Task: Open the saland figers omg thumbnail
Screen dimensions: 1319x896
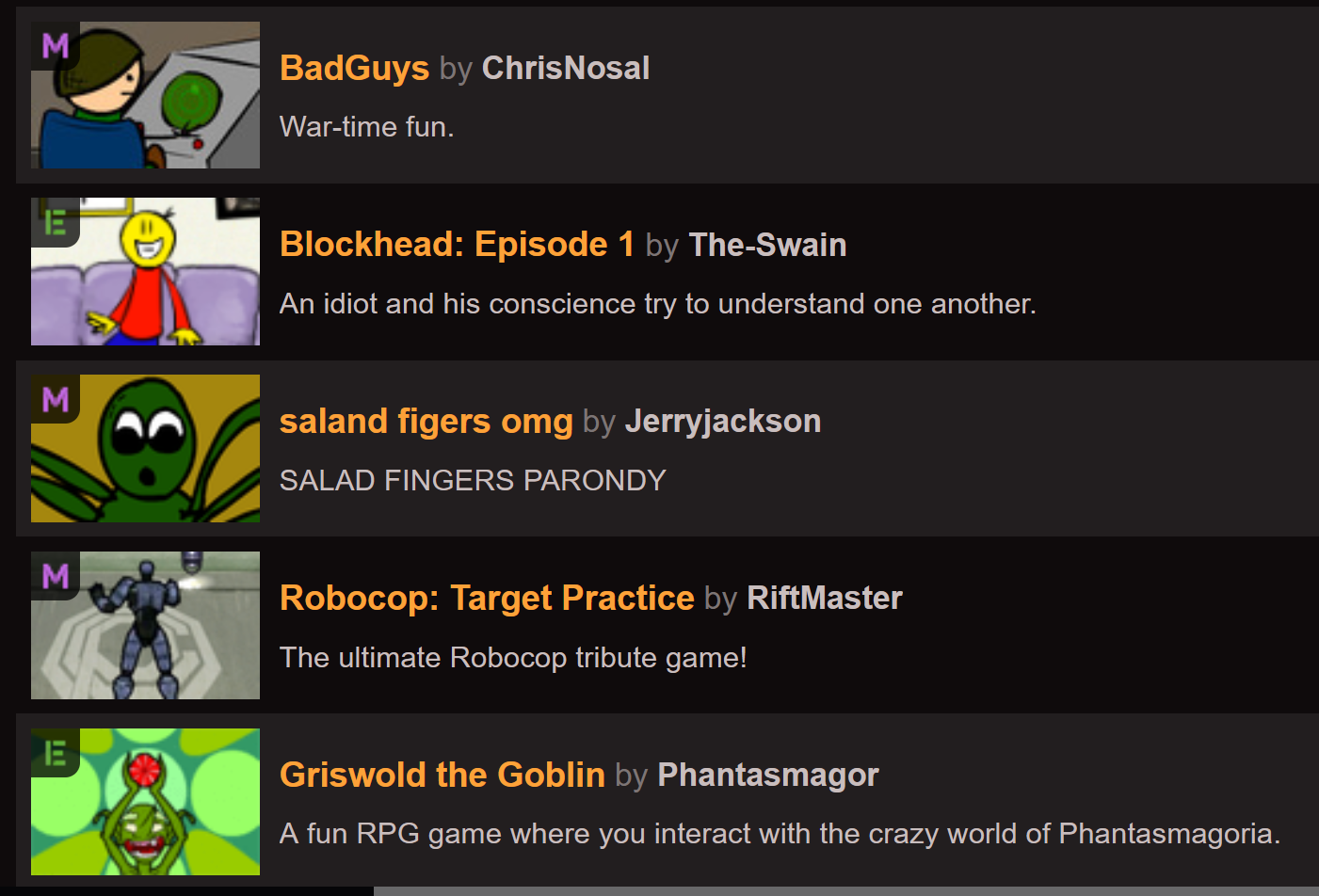Action: tap(145, 448)
